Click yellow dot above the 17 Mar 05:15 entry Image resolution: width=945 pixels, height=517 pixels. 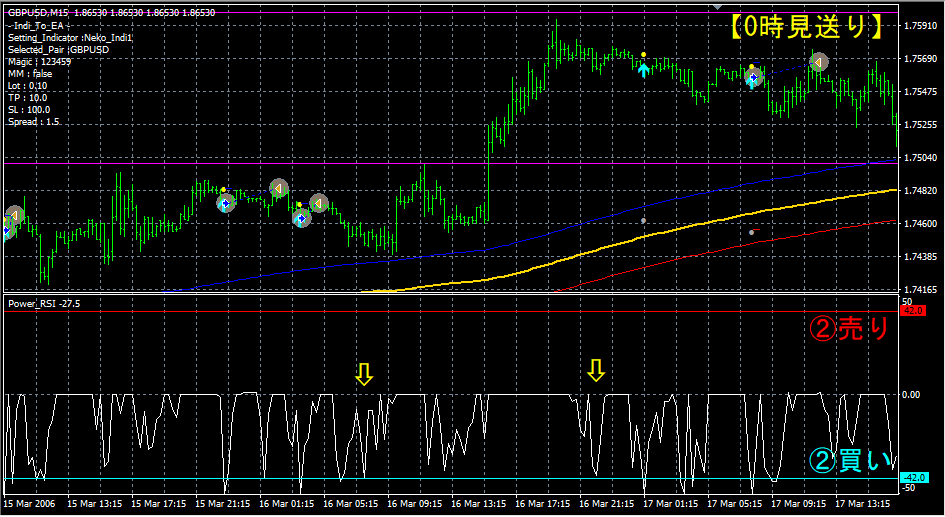pos(752,66)
